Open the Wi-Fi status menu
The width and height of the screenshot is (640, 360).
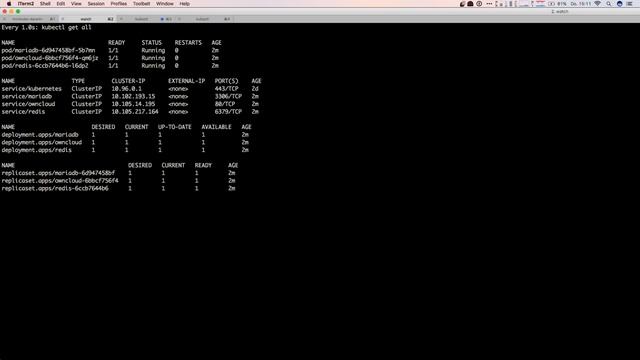[598, 4]
